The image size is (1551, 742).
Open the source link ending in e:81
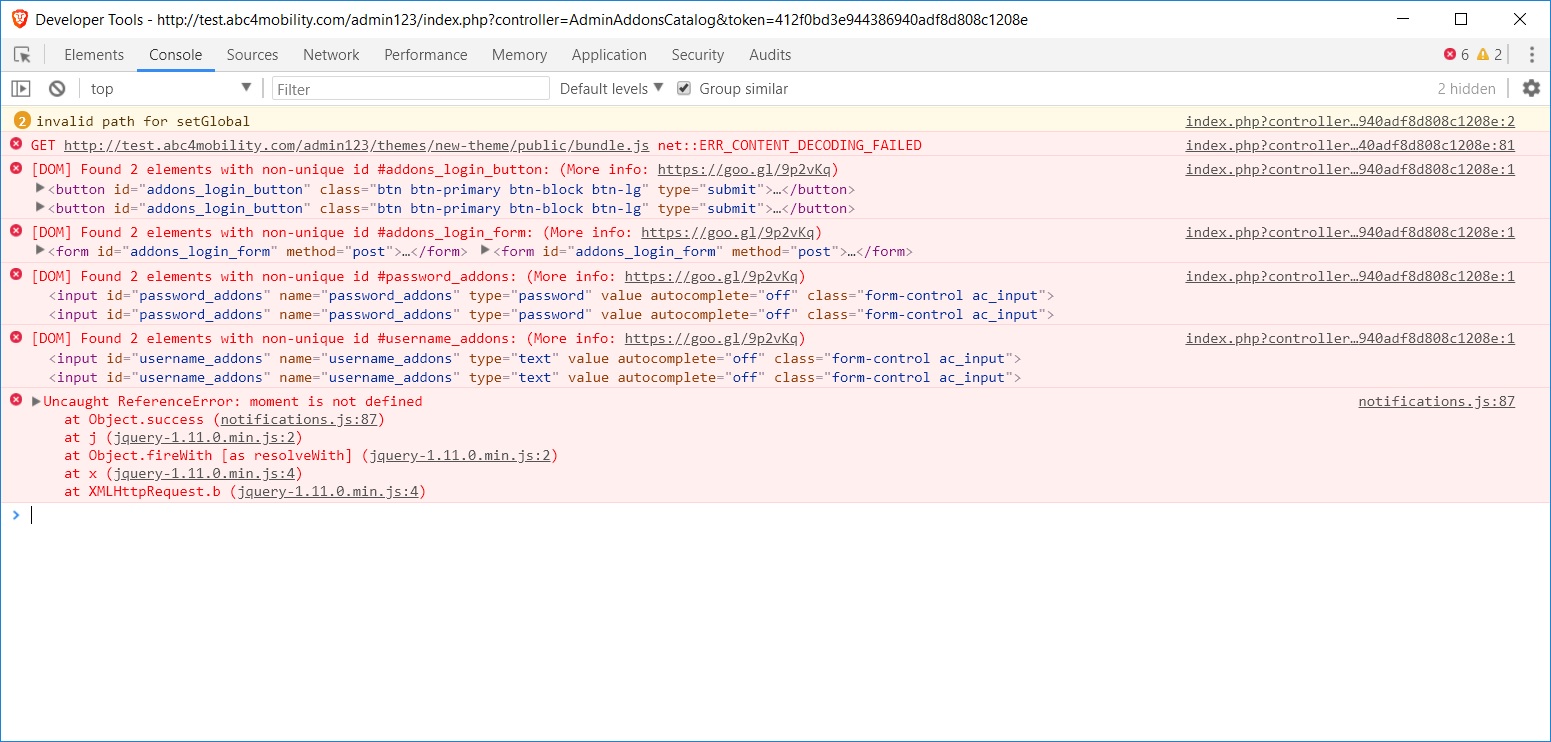click(1350, 145)
